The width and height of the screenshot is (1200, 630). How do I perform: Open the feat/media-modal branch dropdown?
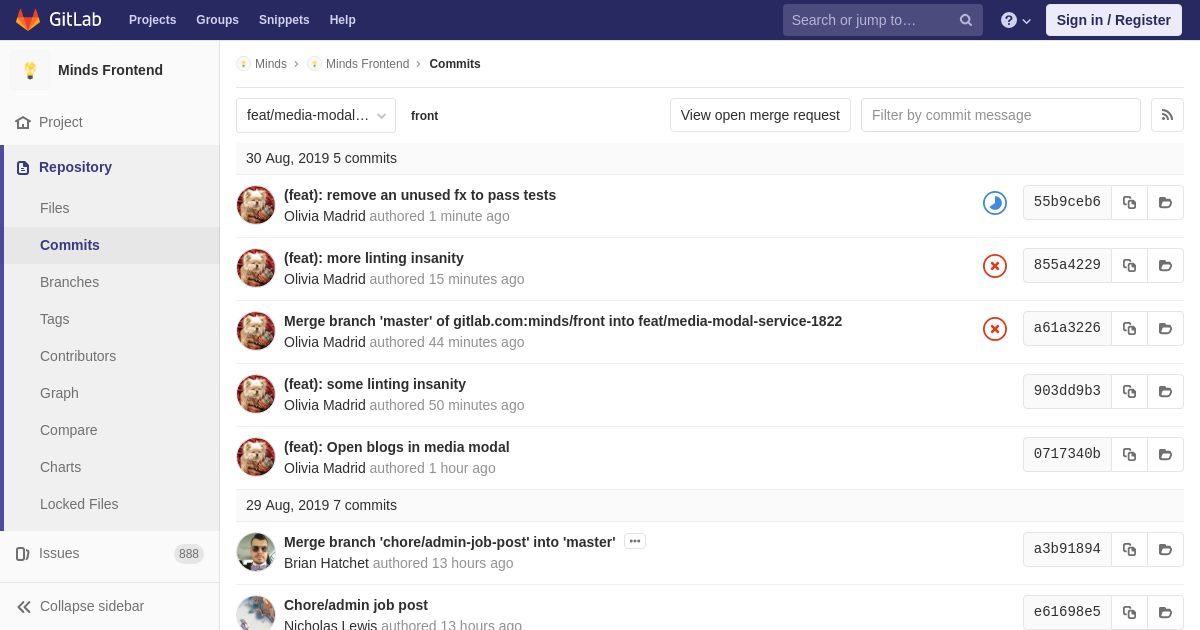316,115
